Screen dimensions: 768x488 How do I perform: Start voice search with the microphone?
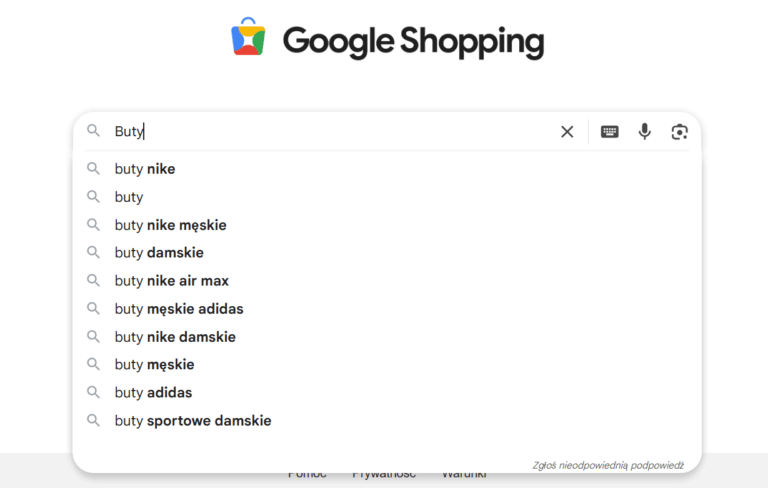(645, 131)
